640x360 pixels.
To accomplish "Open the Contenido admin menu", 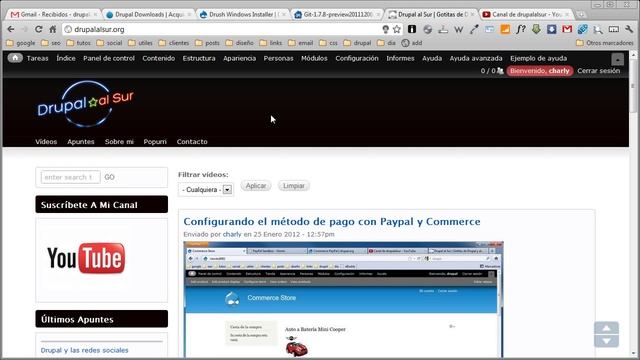I will (x=159, y=58).
